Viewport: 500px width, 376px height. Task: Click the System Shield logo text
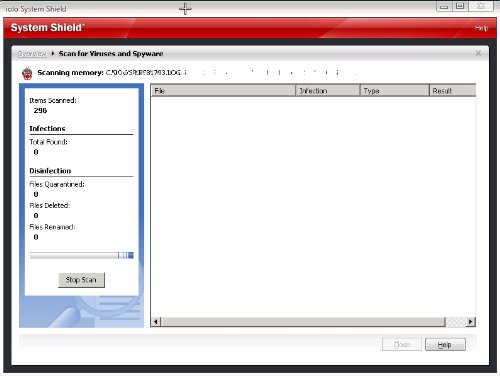point(48,28)
